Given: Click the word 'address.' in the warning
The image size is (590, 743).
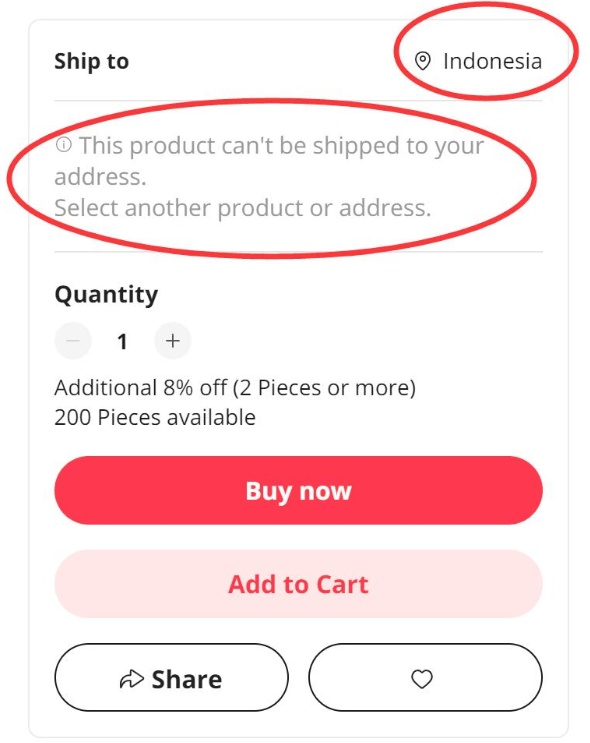Looking at the screenshot, I should (x=100, y=177).
